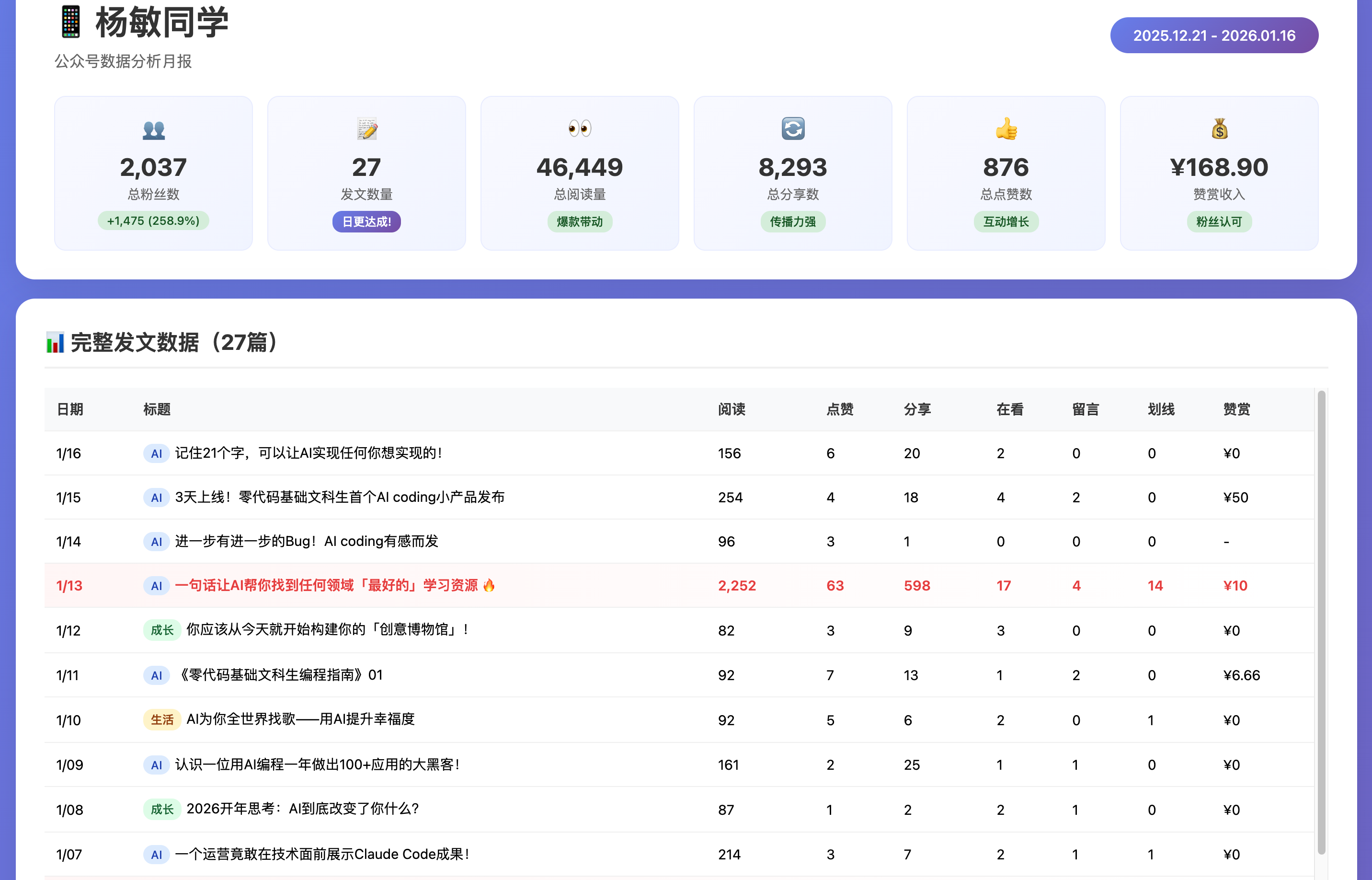Click the 阅读 column header

(x=732, y=409)
